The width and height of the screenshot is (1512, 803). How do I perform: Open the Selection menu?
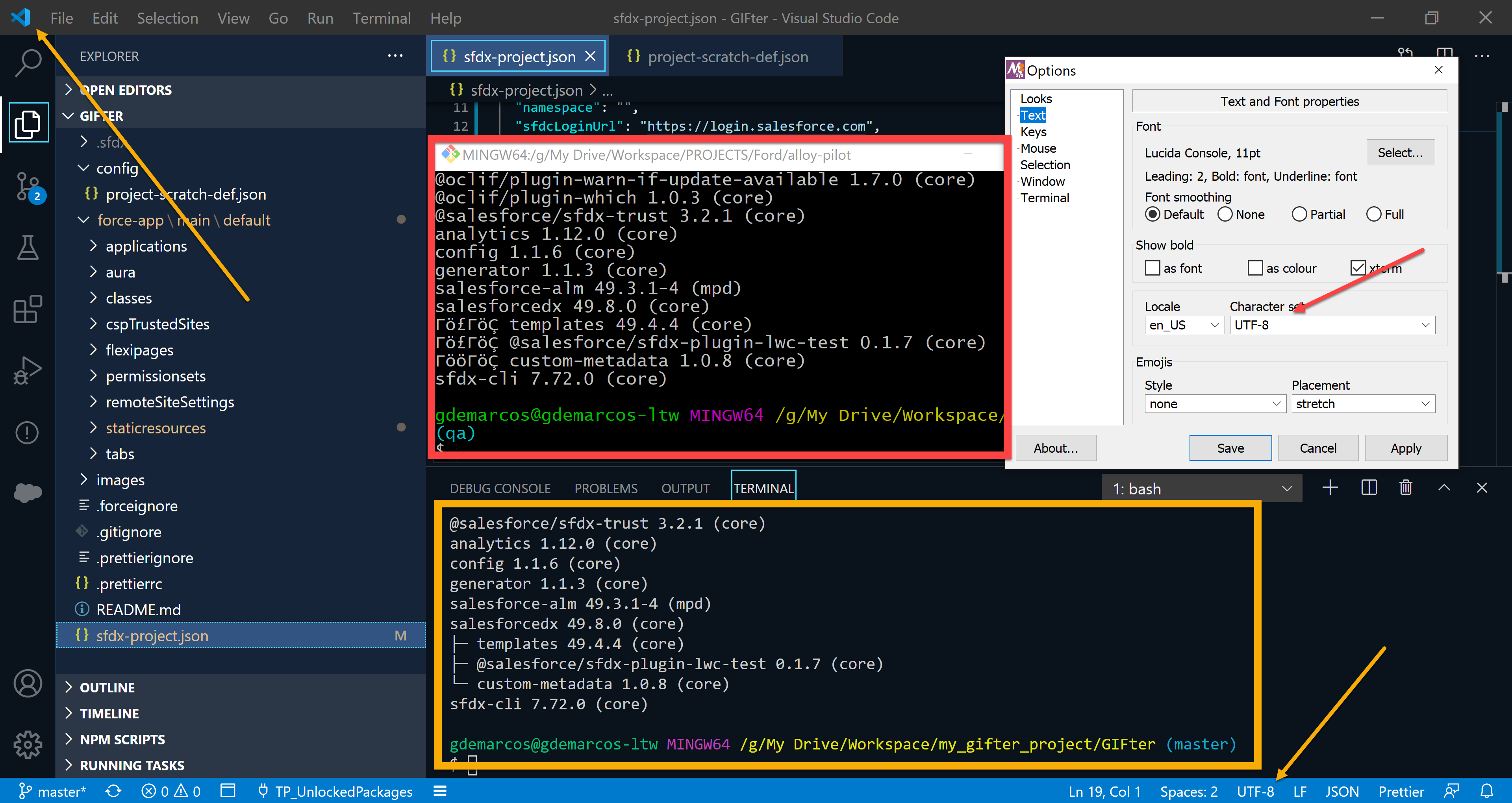point(167,18)
